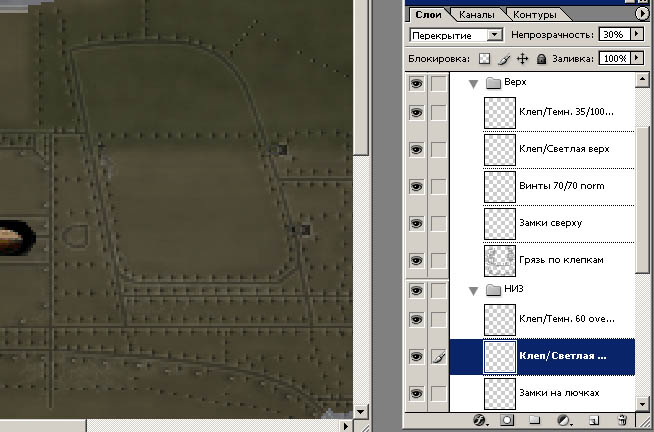Image resolution: width=654 pixels, height=432 pixels.
Task: Click Замки сверху layer thumbnail
Action: (x=500, y=224)
